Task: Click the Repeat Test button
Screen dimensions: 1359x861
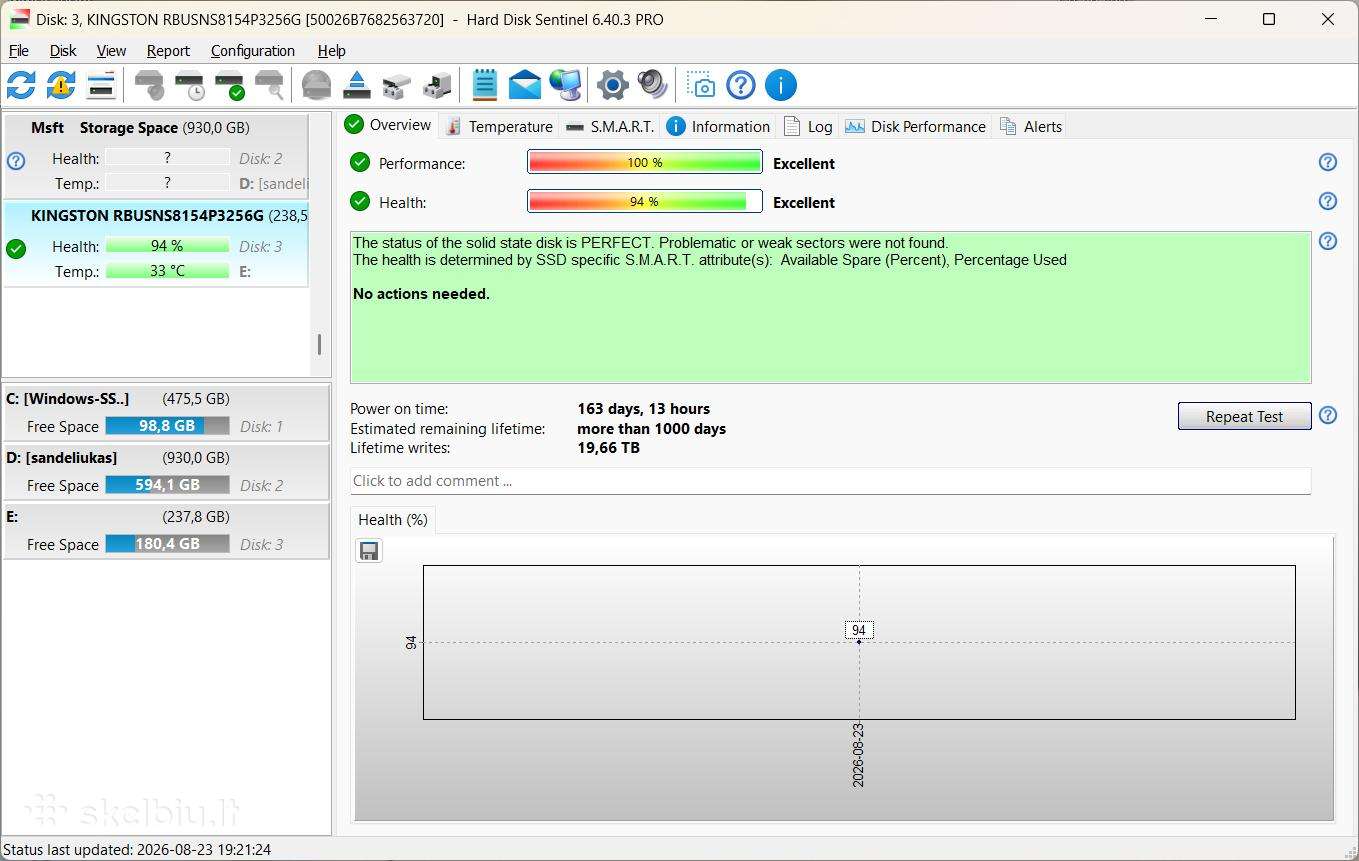Action: [x=1244, y=416]
